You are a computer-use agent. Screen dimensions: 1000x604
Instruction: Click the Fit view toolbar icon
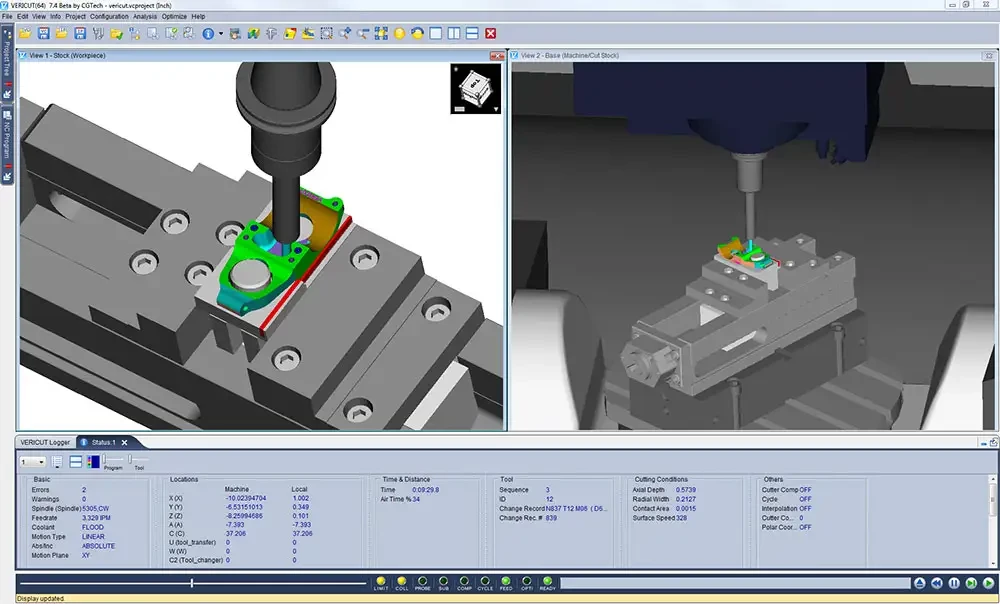[381, 34]
